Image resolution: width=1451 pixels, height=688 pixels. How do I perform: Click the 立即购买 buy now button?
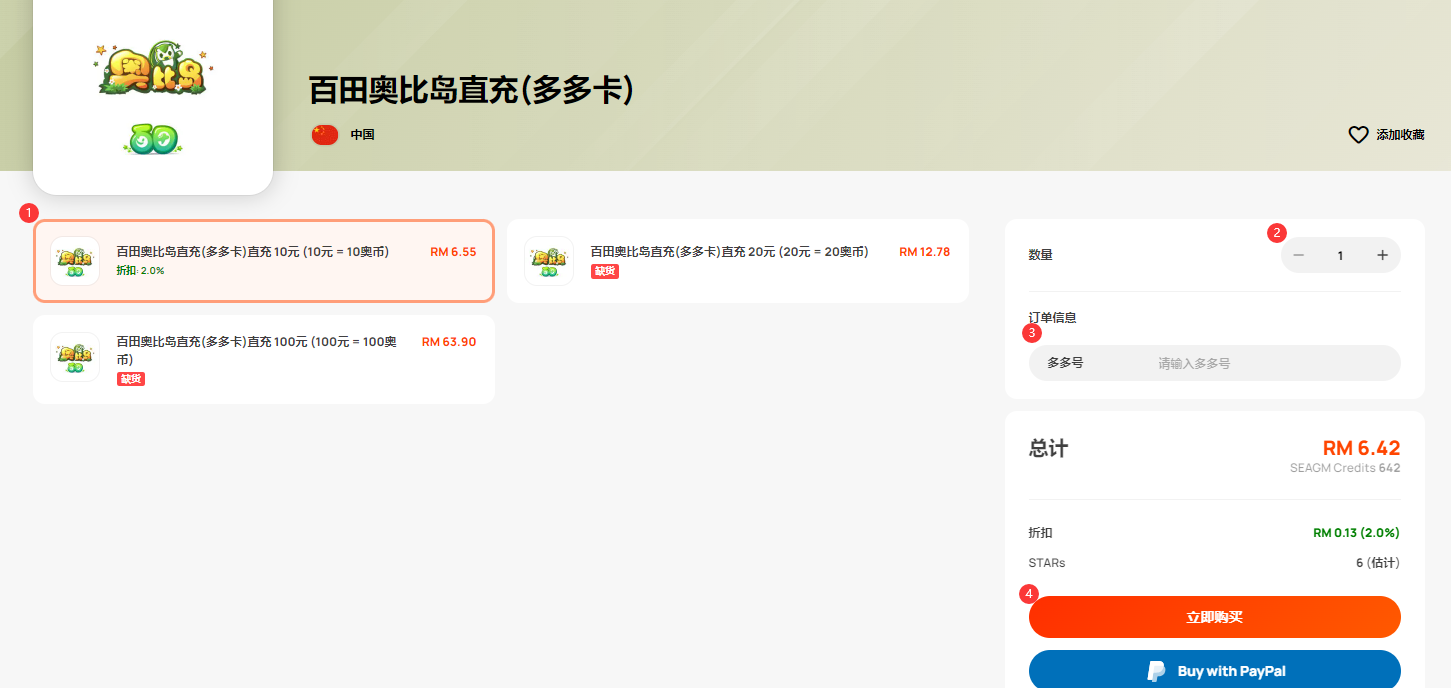[1215, 617]
